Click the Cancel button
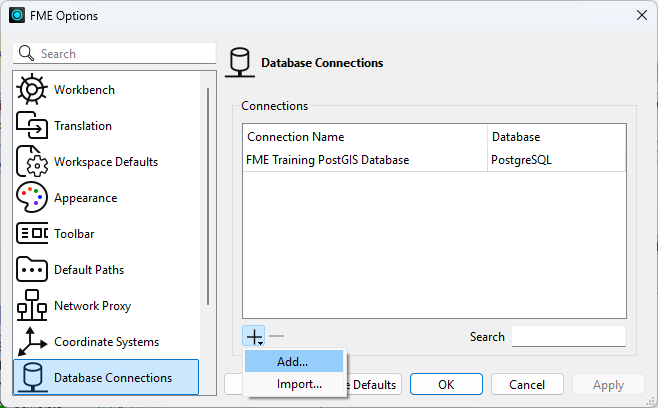 (527, 384)
